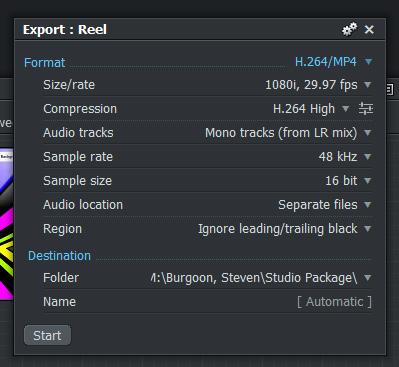Open the Sample rate 48 kHz dropdown
The height and width of the screenshot is (367, 399).
coord(345,157)
